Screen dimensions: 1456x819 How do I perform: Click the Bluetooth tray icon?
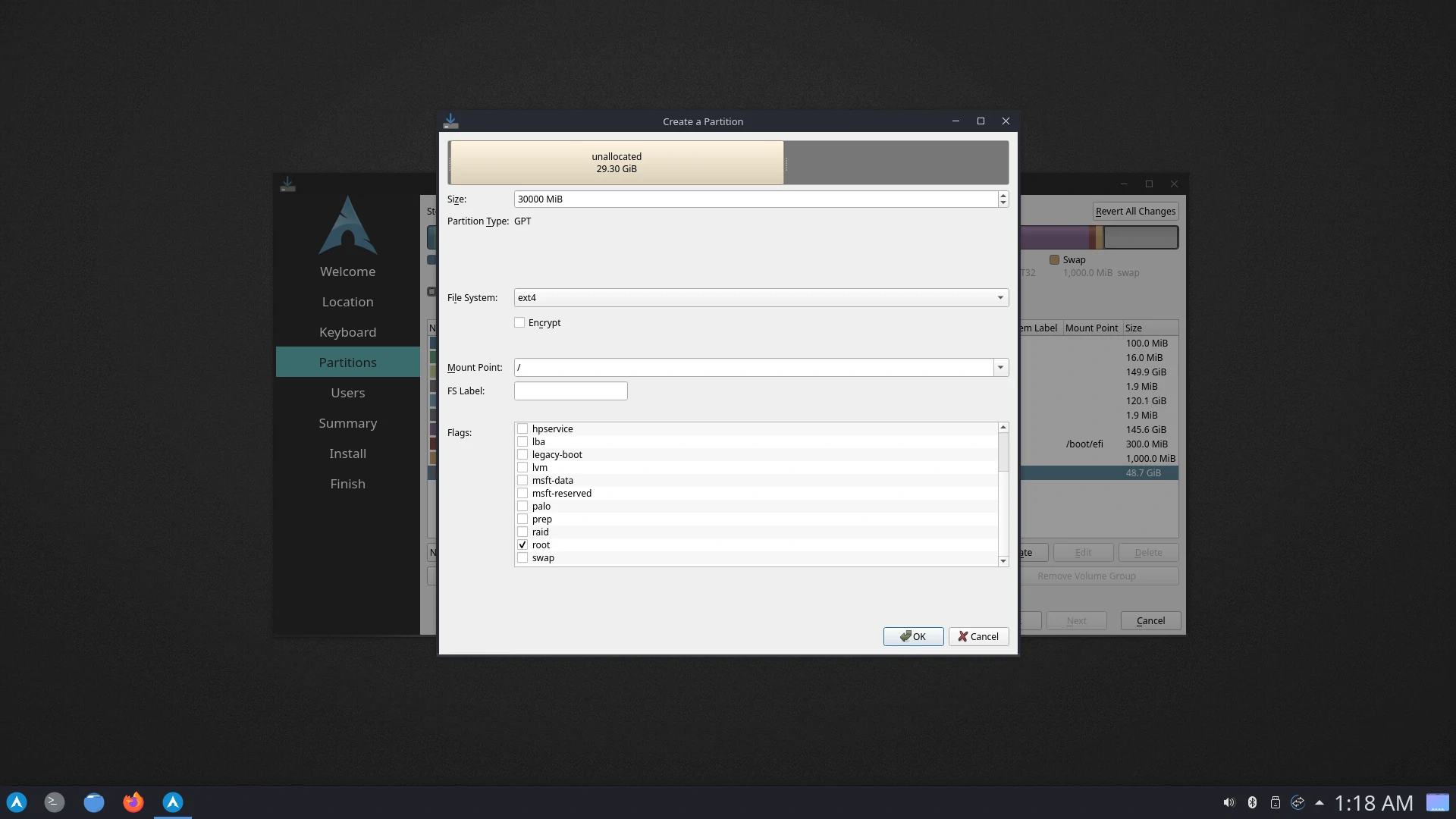(x=1252, y=802)
